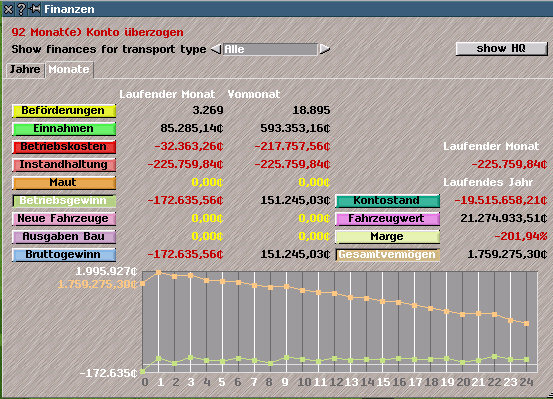Click the show HQ button
The width and height of the screenshot is (553, 399).
[501, 48]
